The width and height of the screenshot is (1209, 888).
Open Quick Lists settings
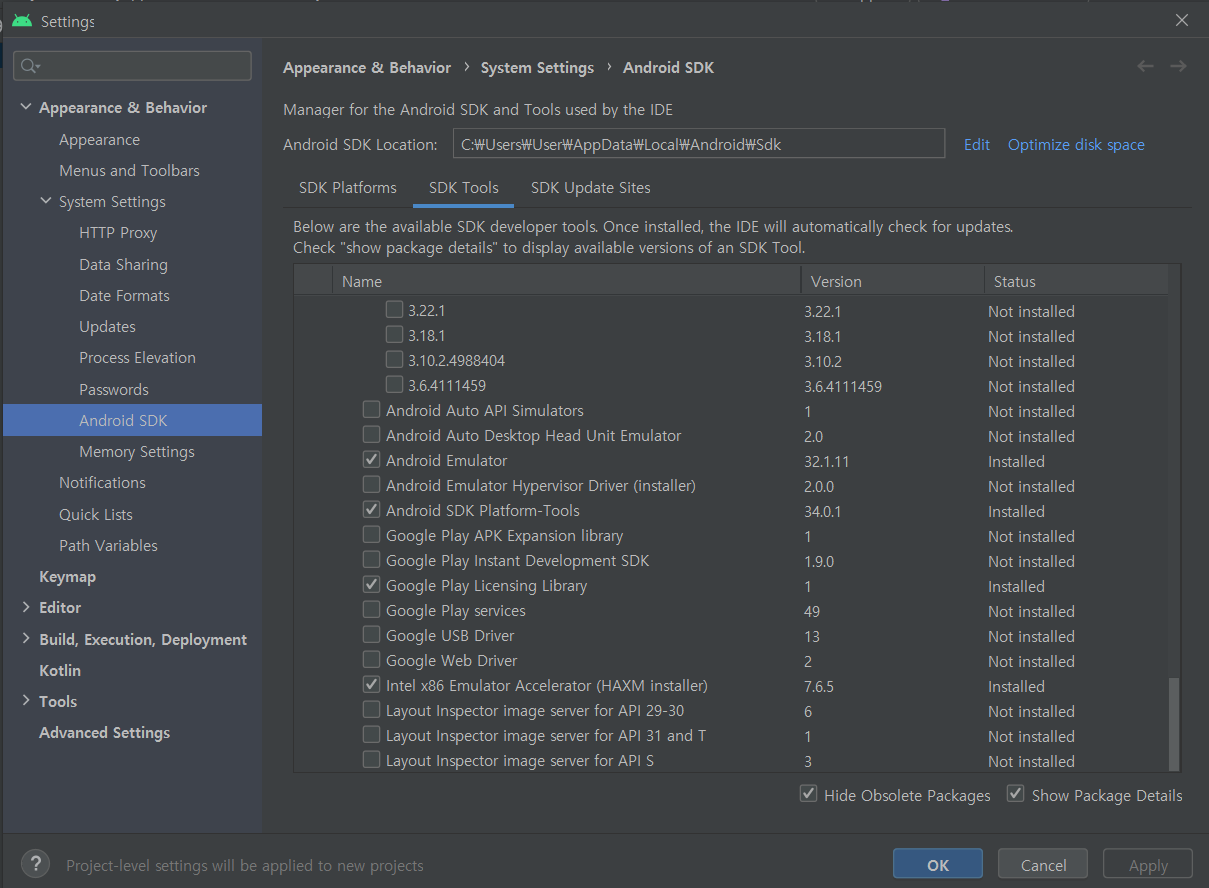95,514
